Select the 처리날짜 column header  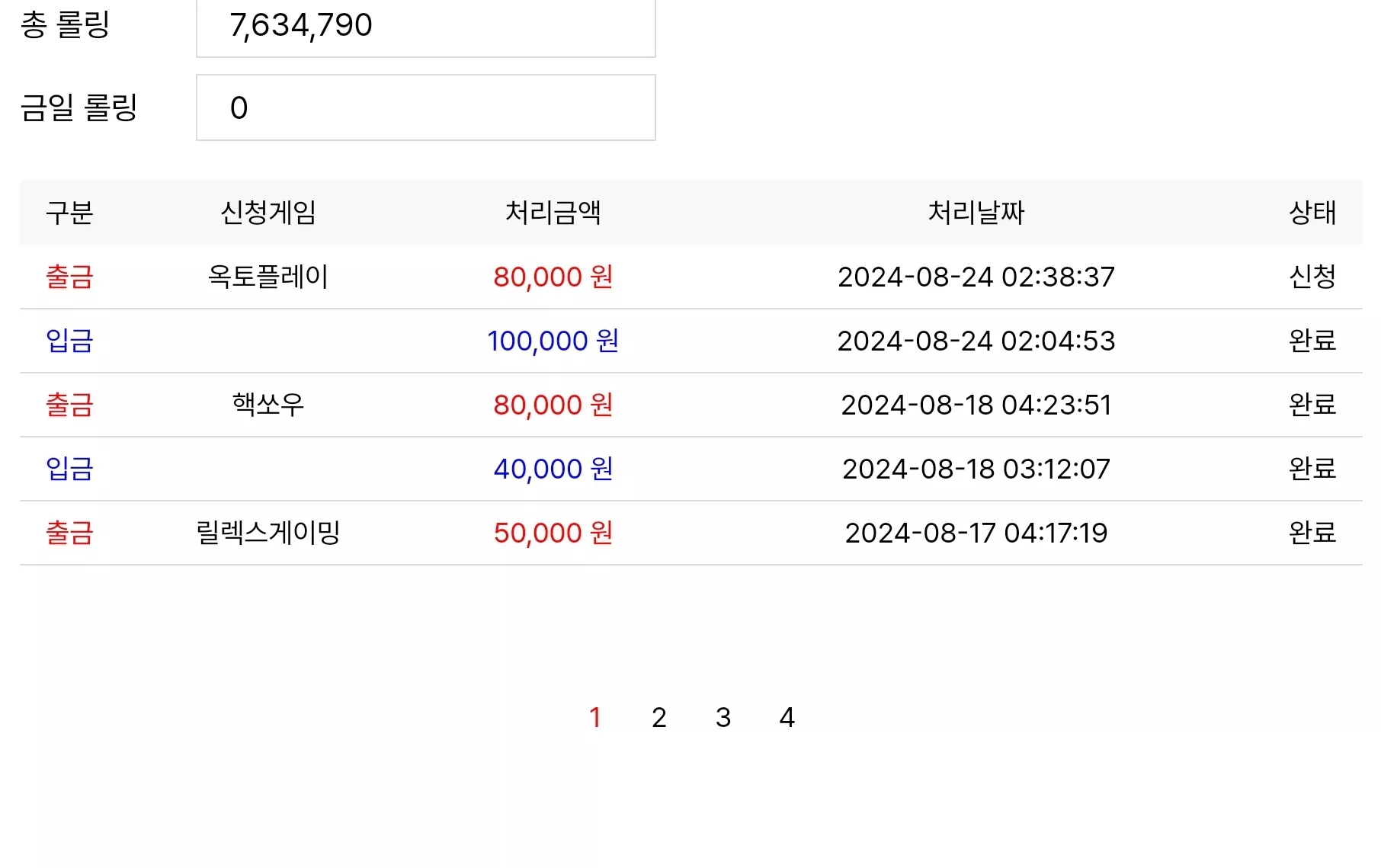pyautogui.click(x=976, y=213)
